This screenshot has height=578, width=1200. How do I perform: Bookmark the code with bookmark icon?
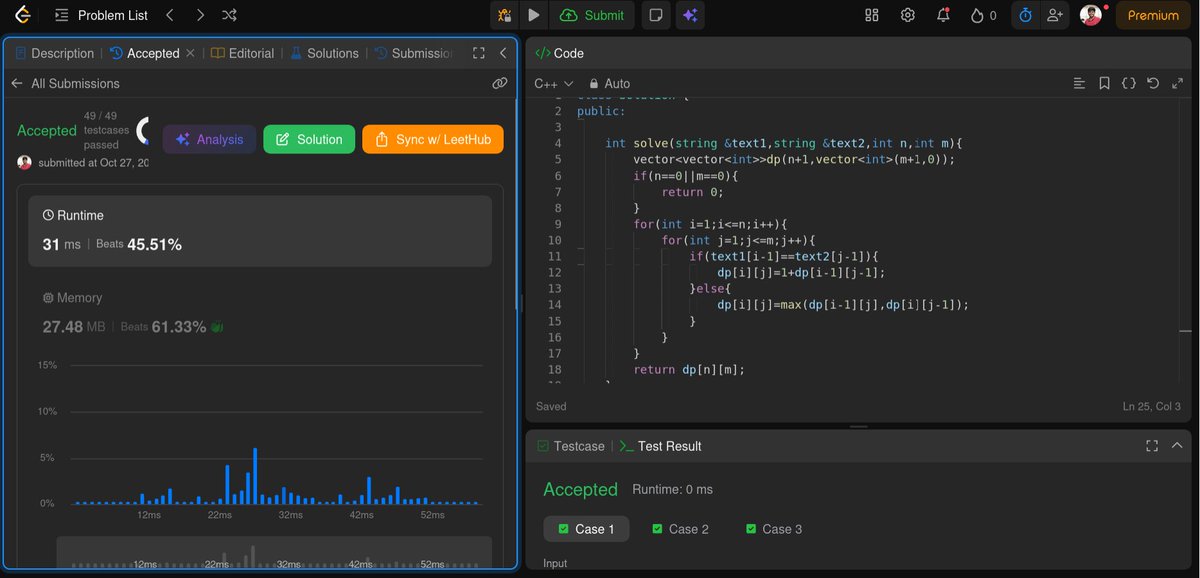pos(1104,84)
